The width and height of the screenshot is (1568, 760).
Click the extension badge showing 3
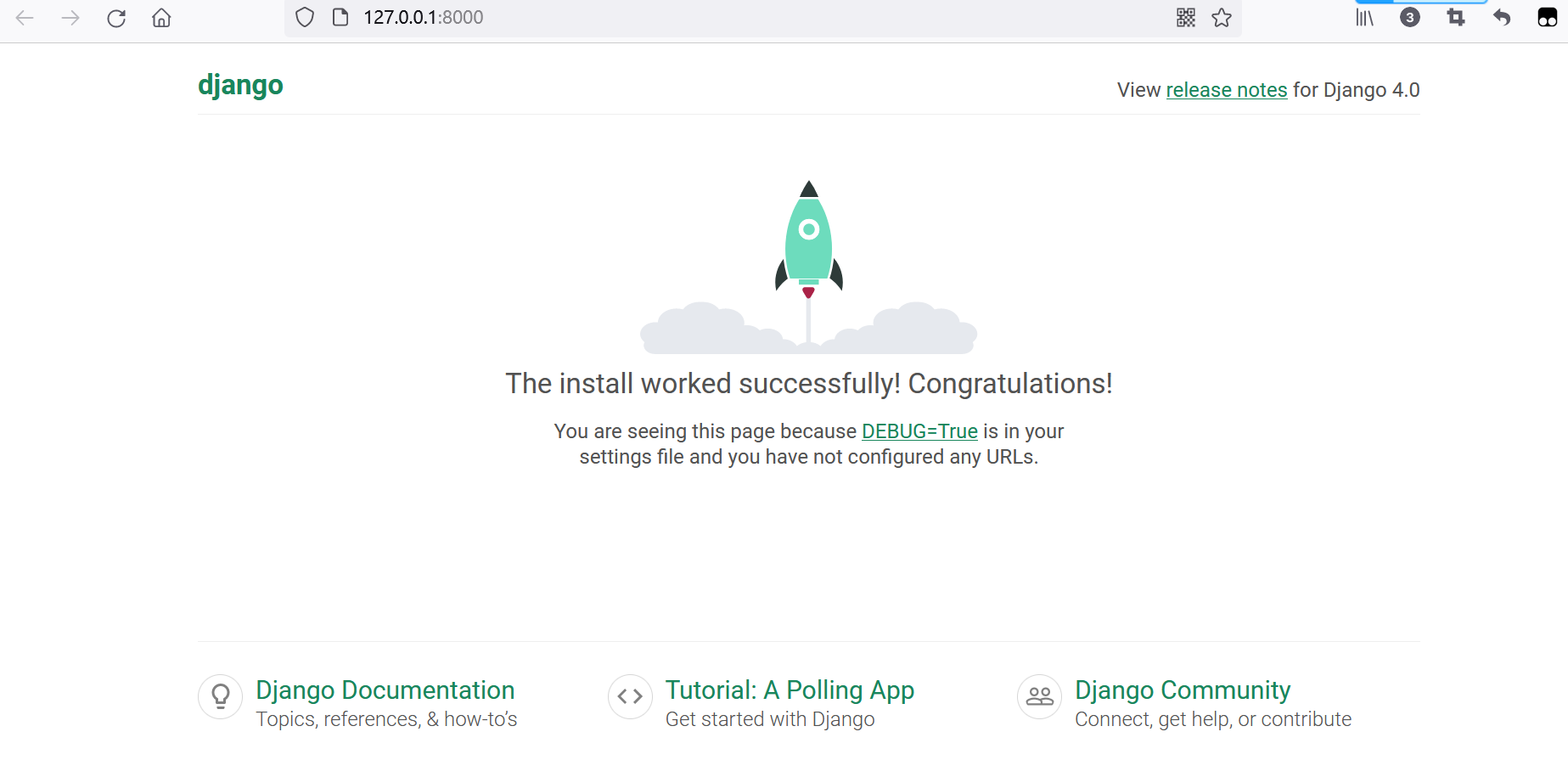(x=1410, y=17)
